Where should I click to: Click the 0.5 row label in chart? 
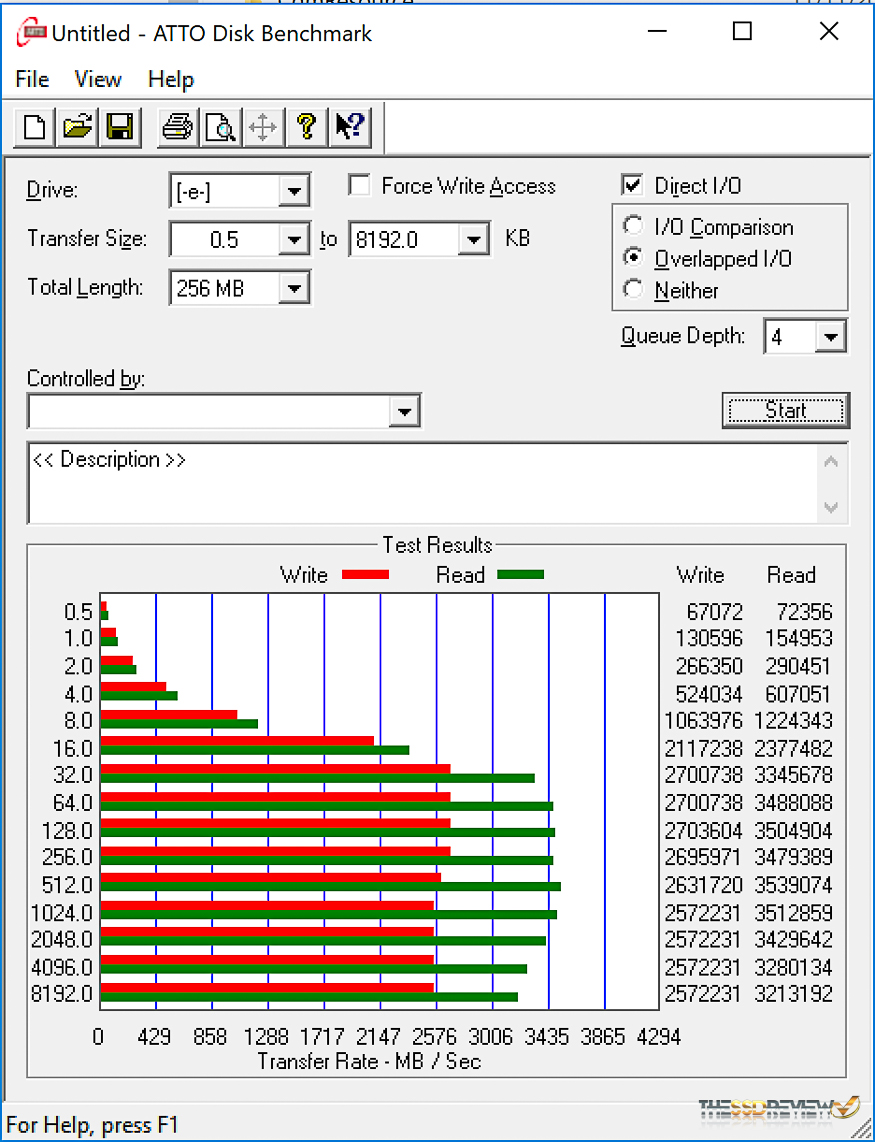pos(78,611)
